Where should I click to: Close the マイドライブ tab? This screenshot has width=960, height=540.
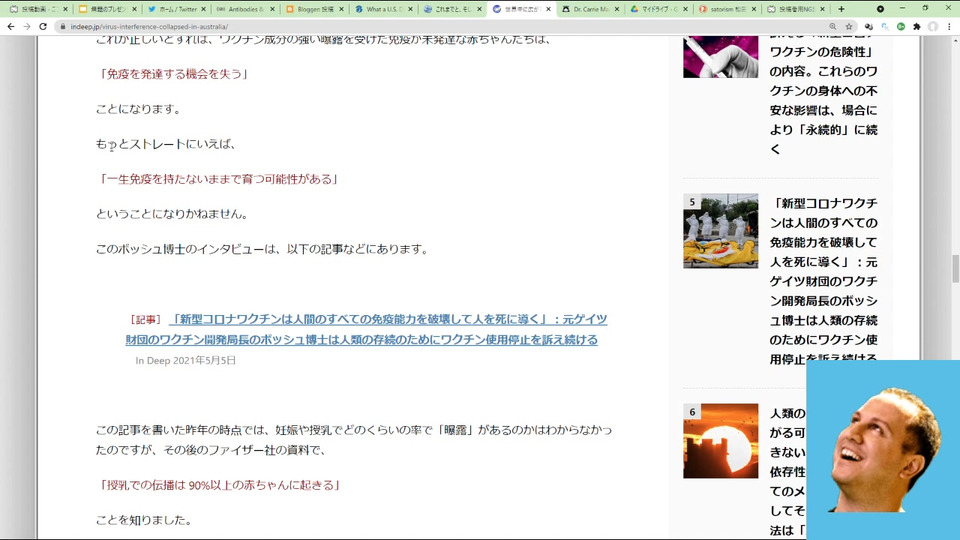(685, 9)
